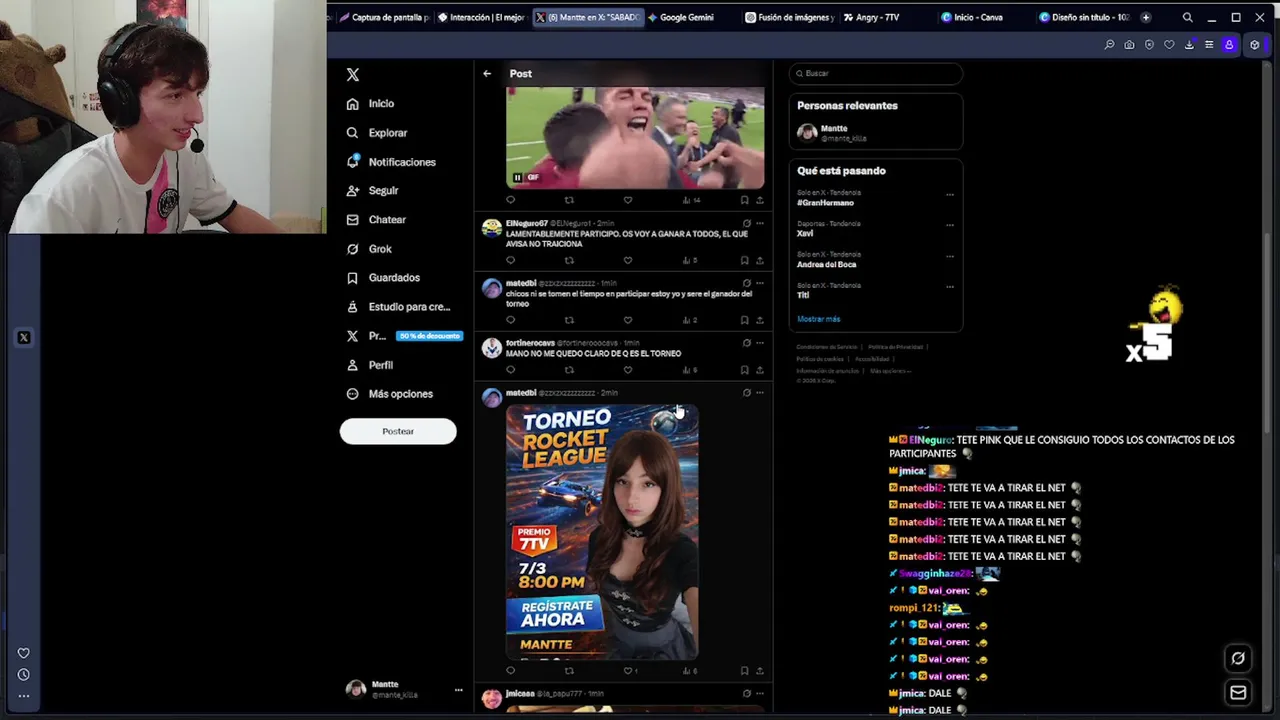
Task: Pause the GIF in the top post
Action: click(517, 178)
